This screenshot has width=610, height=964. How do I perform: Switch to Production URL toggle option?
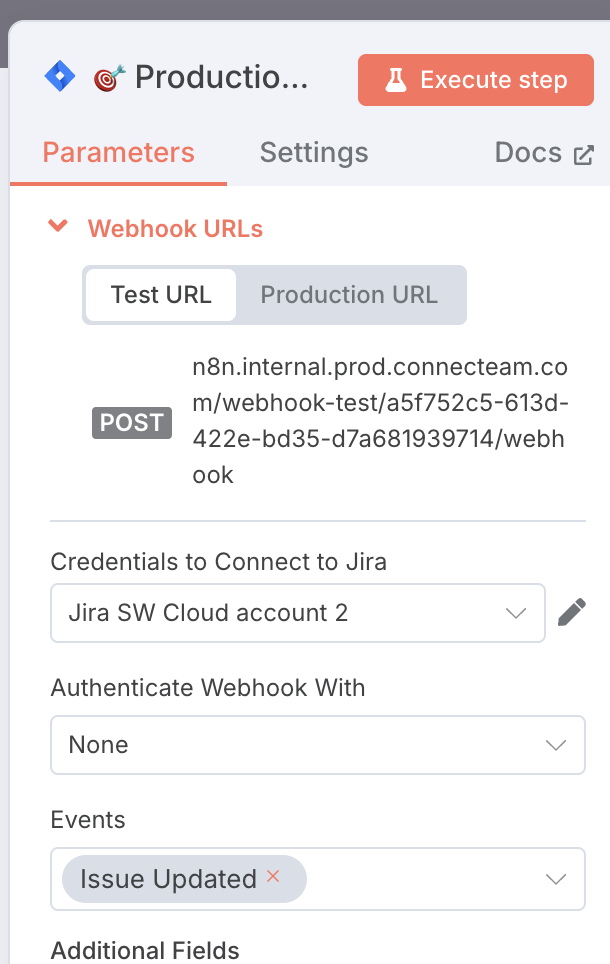pos(349,295)
